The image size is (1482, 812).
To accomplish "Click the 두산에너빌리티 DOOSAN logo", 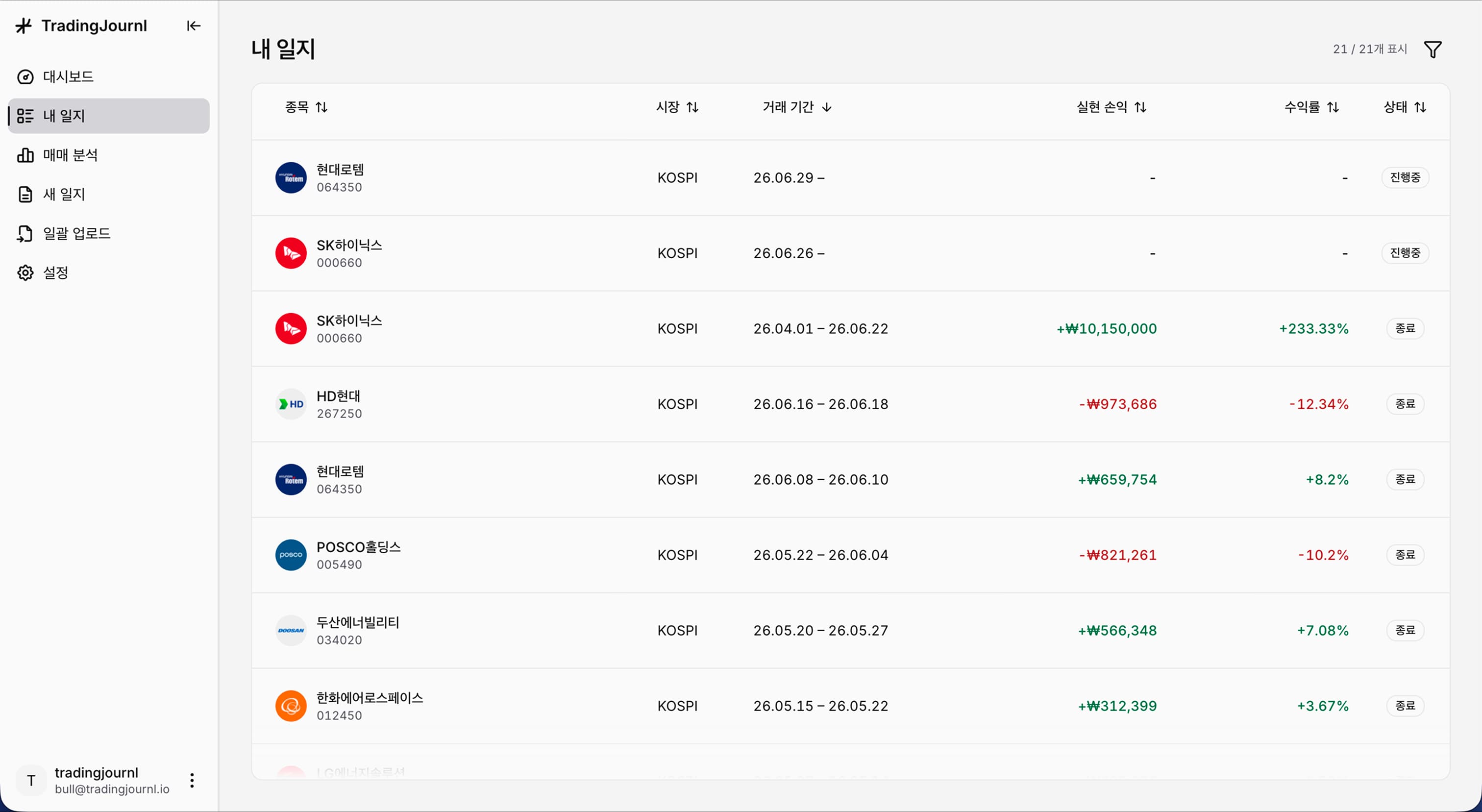I will pos(291,630).
